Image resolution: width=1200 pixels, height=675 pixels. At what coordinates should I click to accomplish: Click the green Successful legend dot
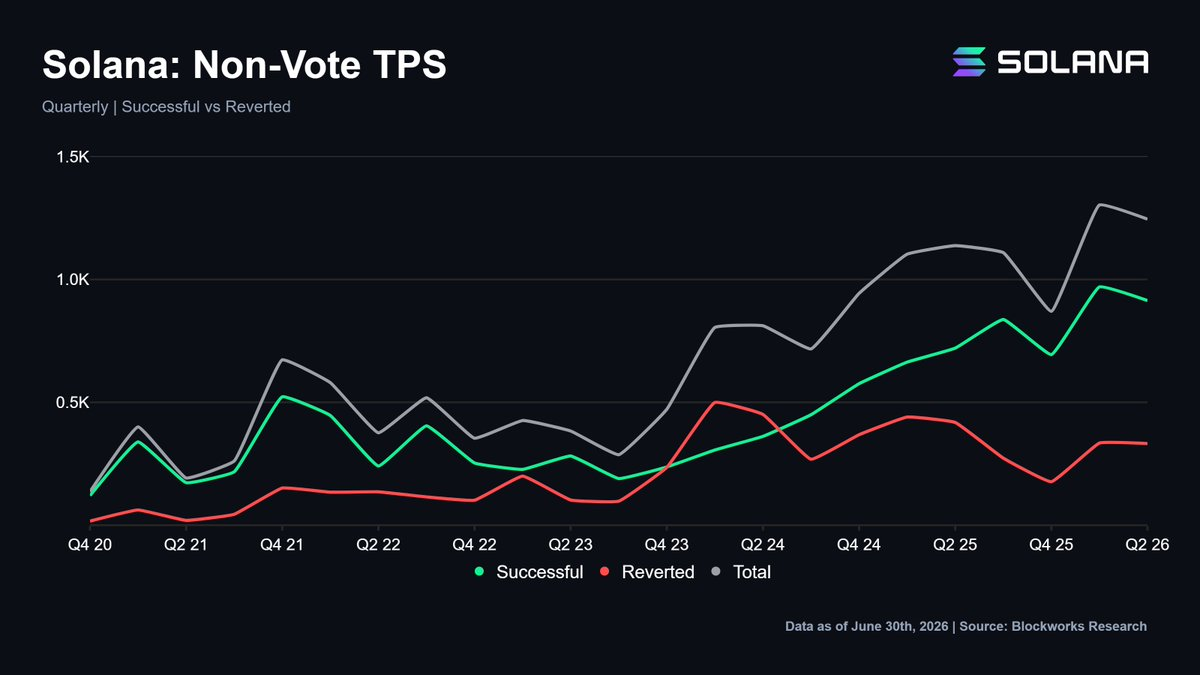click(x=479, y=572)
